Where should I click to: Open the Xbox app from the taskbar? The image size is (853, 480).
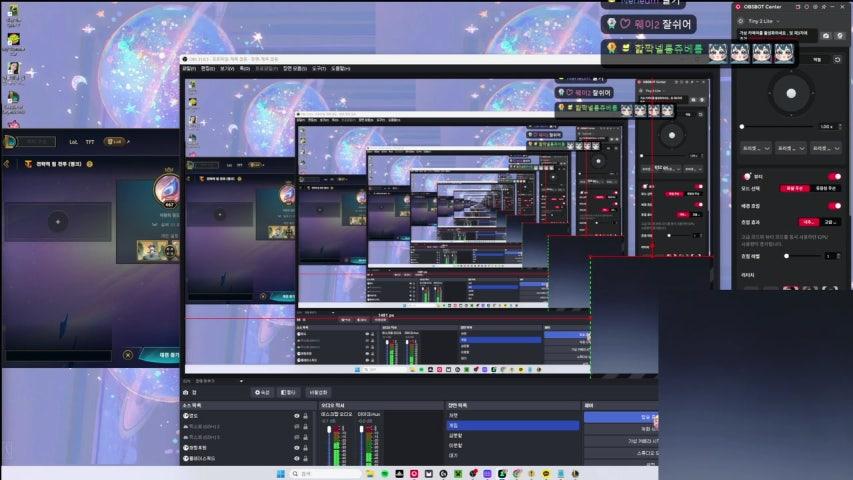(x=458, y=473)
